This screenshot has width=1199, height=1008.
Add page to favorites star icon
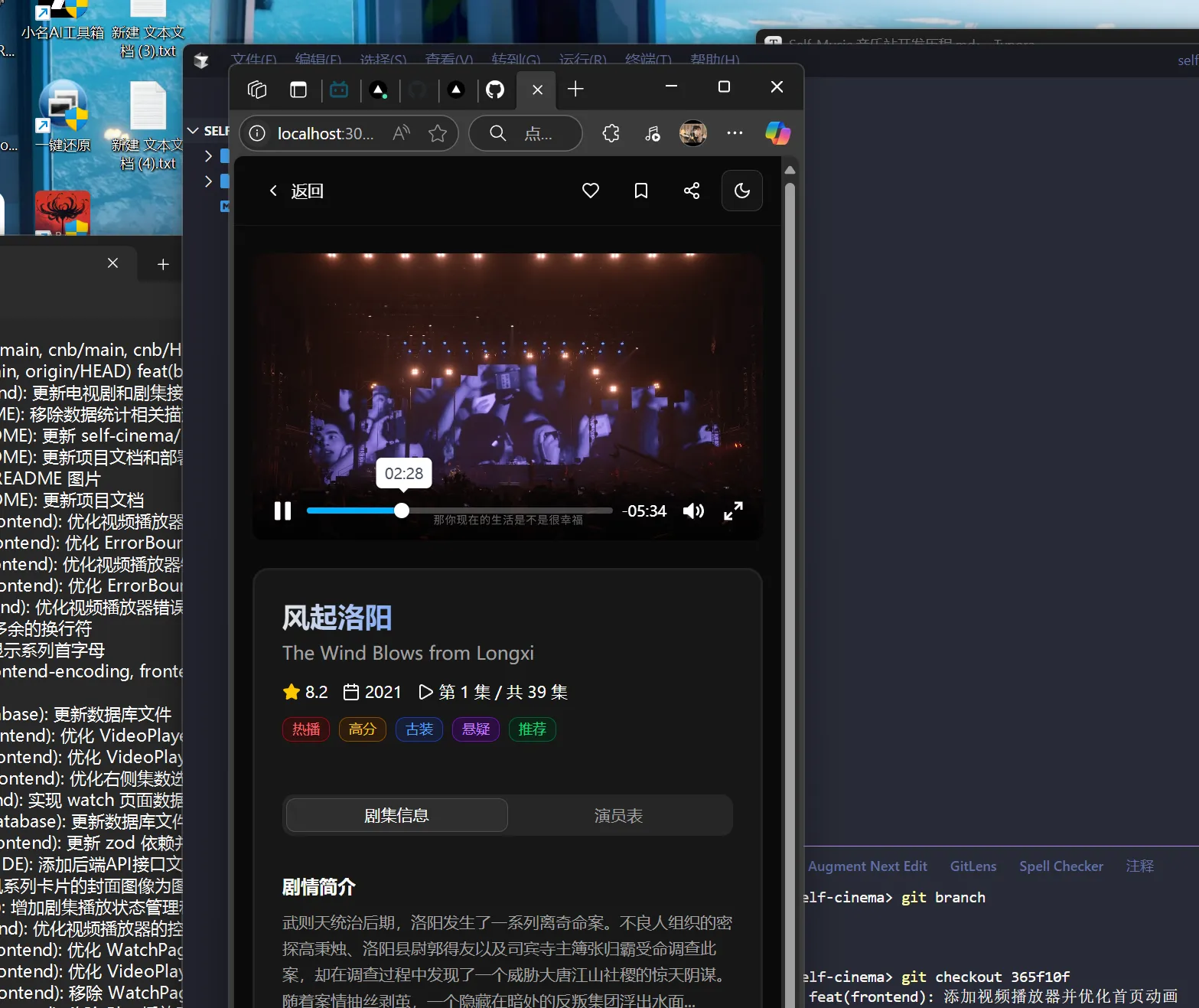438,133
